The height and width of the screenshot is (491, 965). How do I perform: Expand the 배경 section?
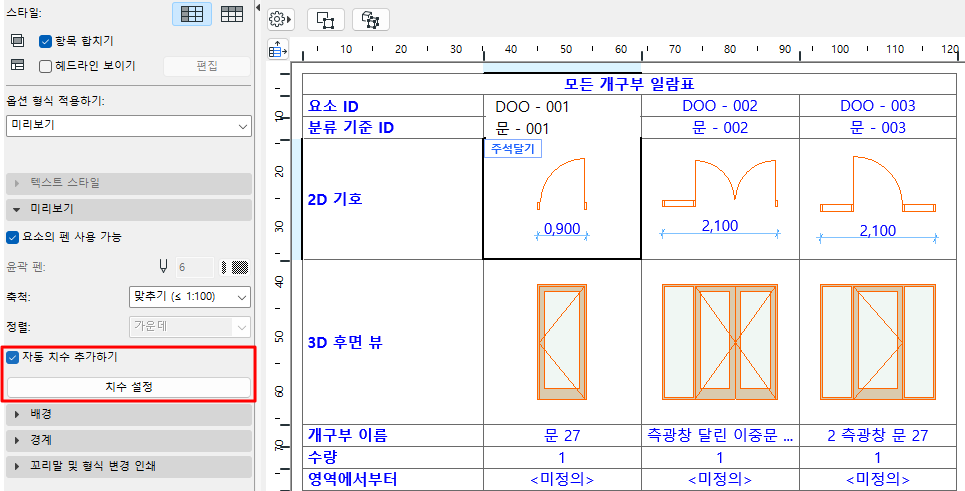(129, 415)
